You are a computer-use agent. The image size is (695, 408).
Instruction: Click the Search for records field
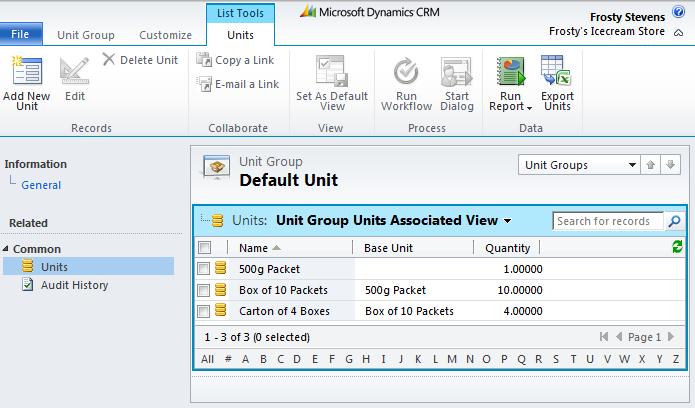(x=608, y=221)
